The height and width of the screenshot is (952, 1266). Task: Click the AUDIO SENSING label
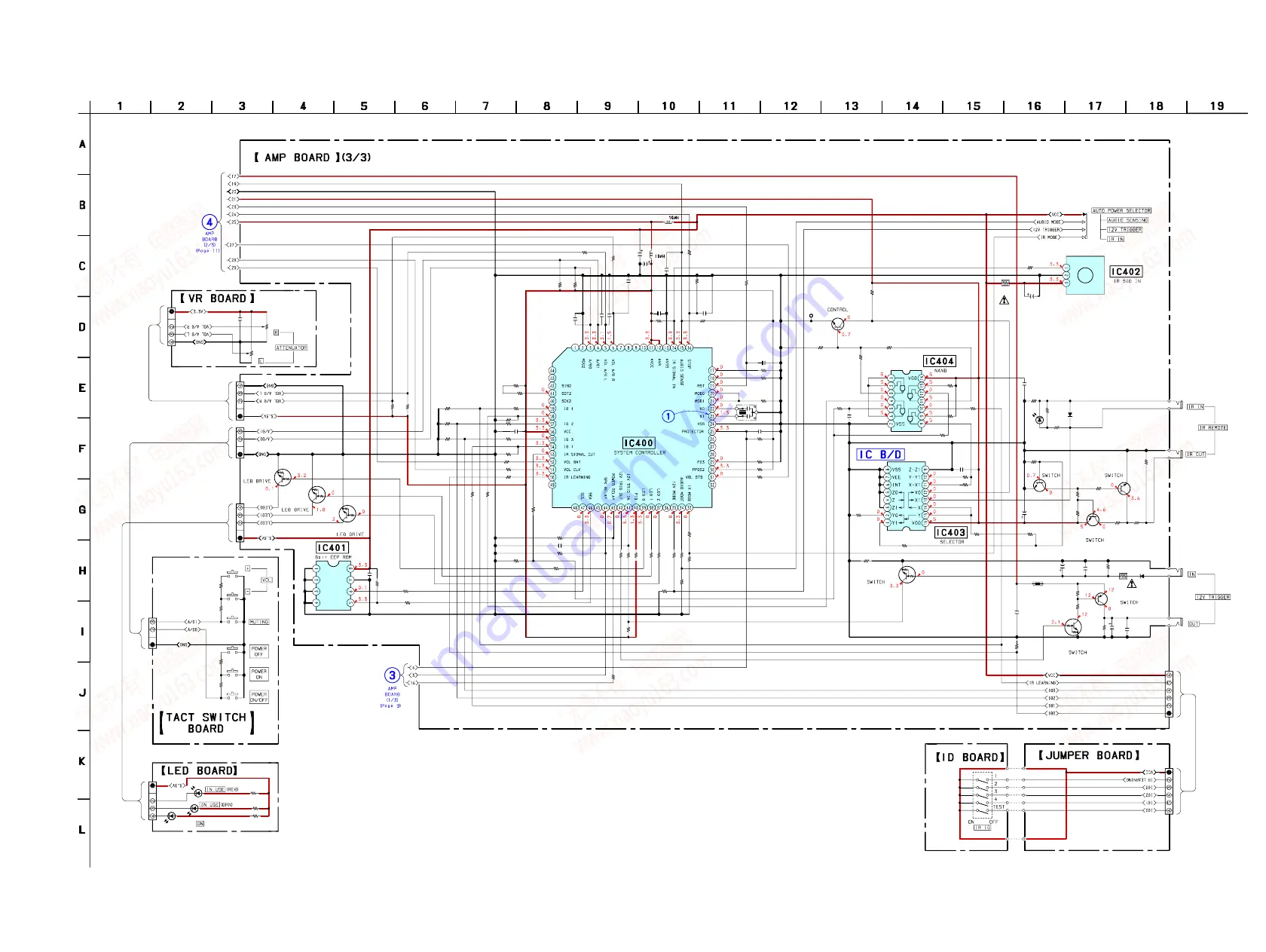pos(1127,221)
